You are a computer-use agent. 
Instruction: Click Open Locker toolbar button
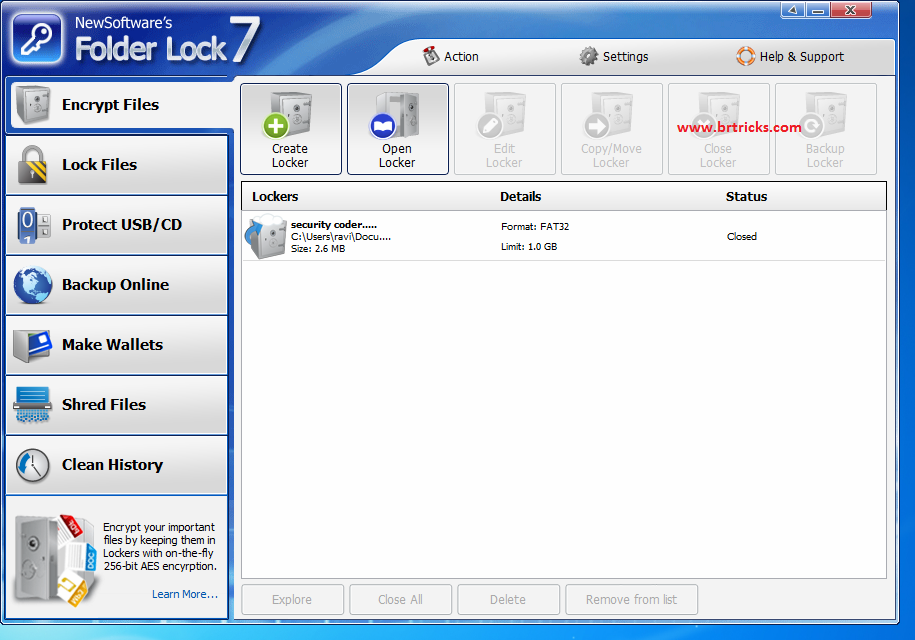pyautogui.click(x=398, y=129)
